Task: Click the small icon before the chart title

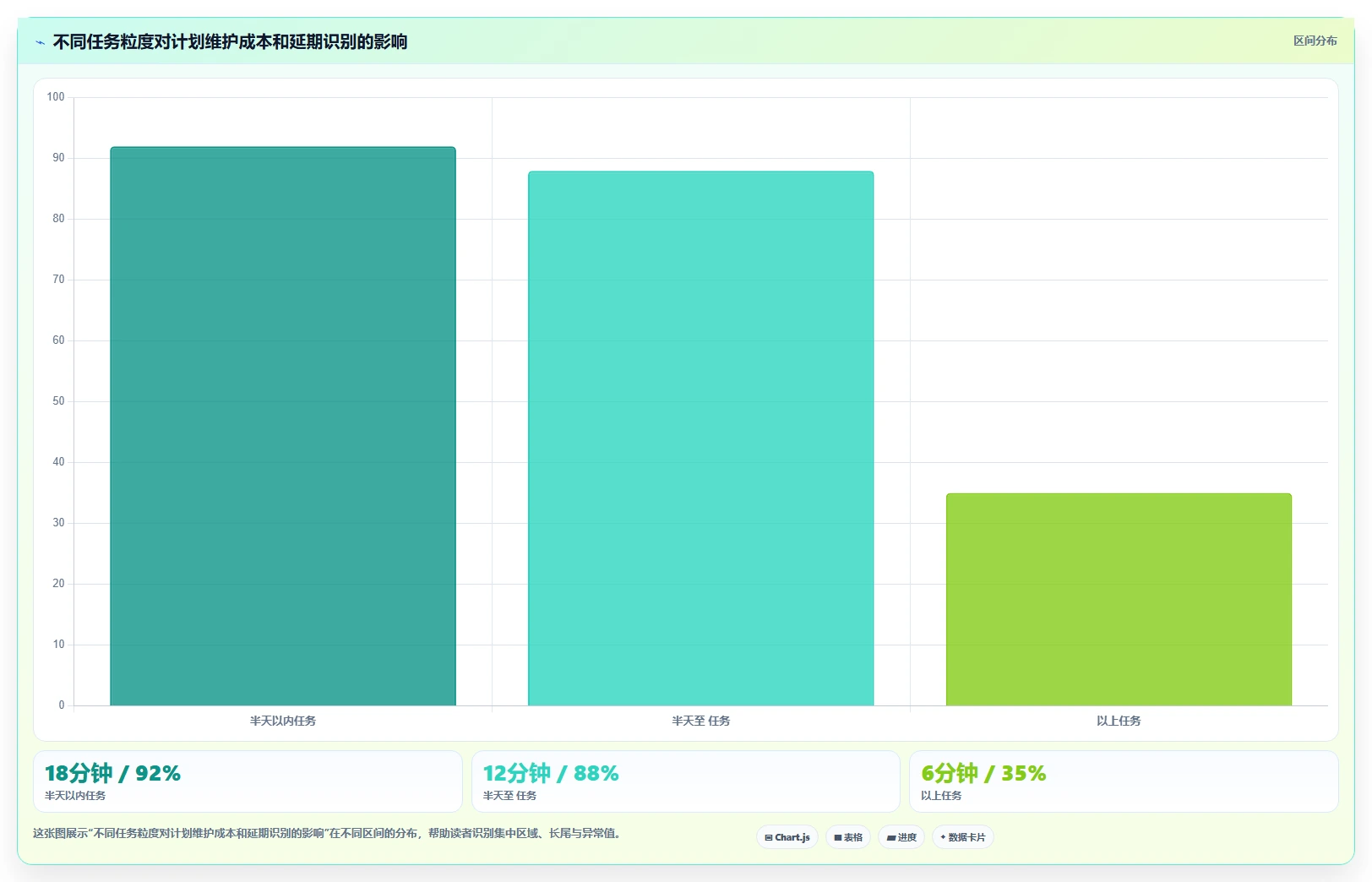Action: pyautogui.click(x=40, y=42)
